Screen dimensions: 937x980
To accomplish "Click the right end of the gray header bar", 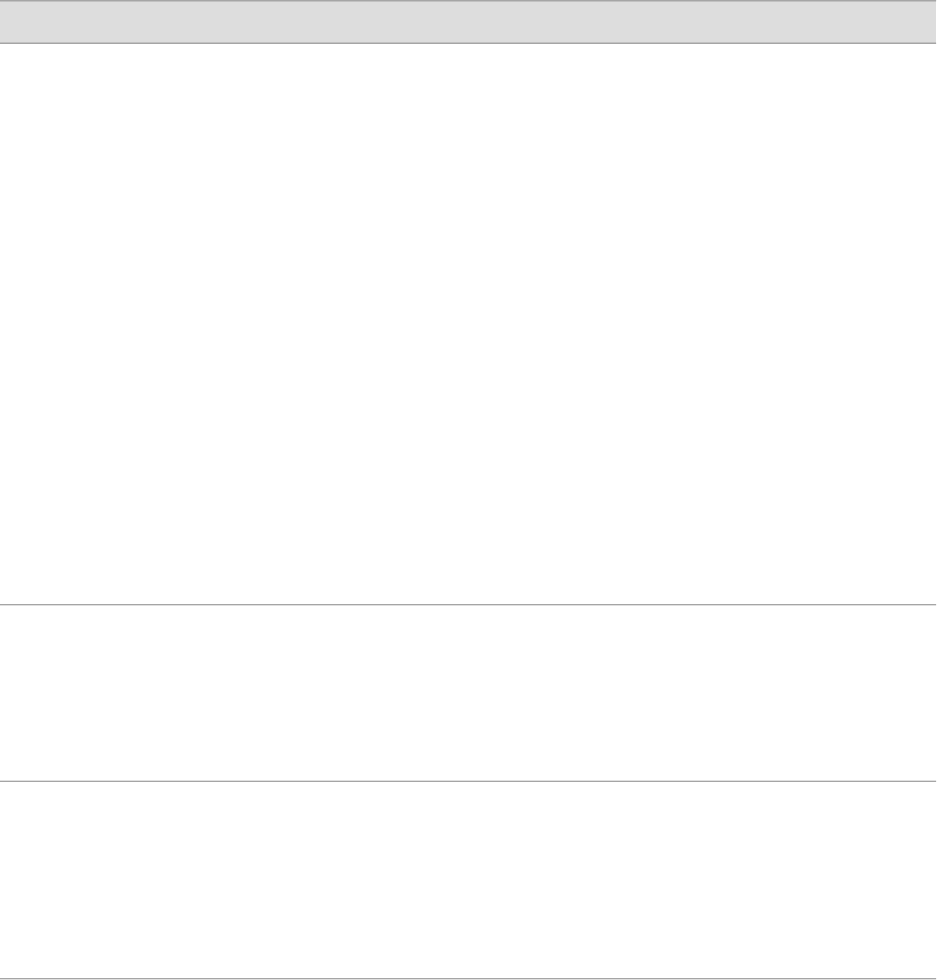I will click(915, 21).
